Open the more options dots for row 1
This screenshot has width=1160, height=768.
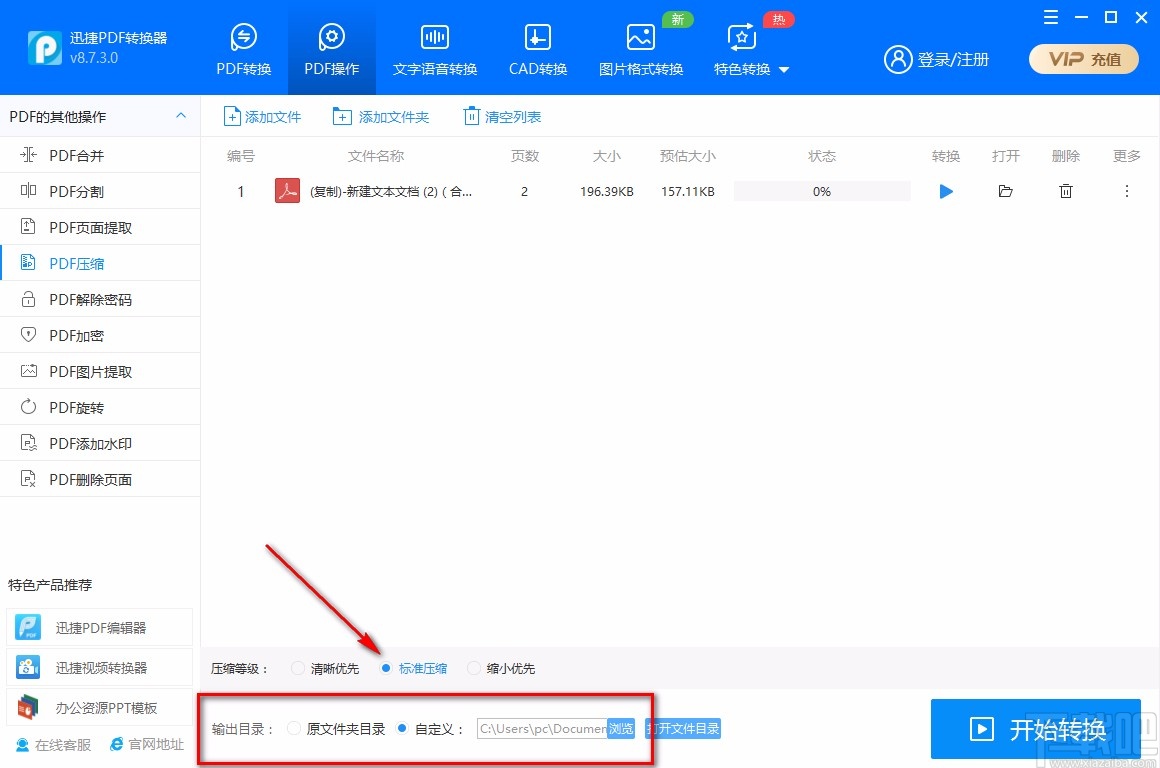1127,192
